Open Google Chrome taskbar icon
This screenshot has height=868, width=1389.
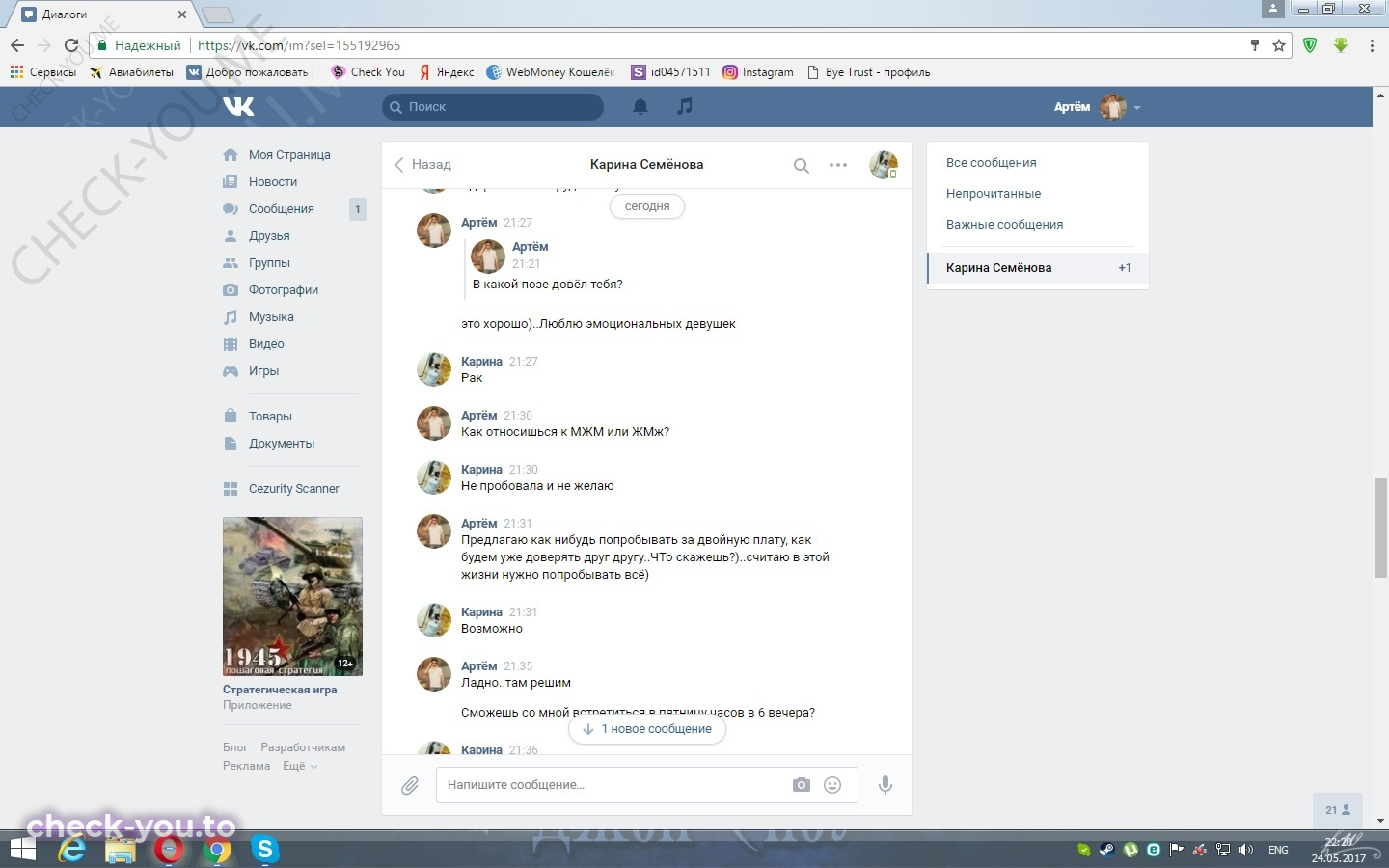coord(218,850)
